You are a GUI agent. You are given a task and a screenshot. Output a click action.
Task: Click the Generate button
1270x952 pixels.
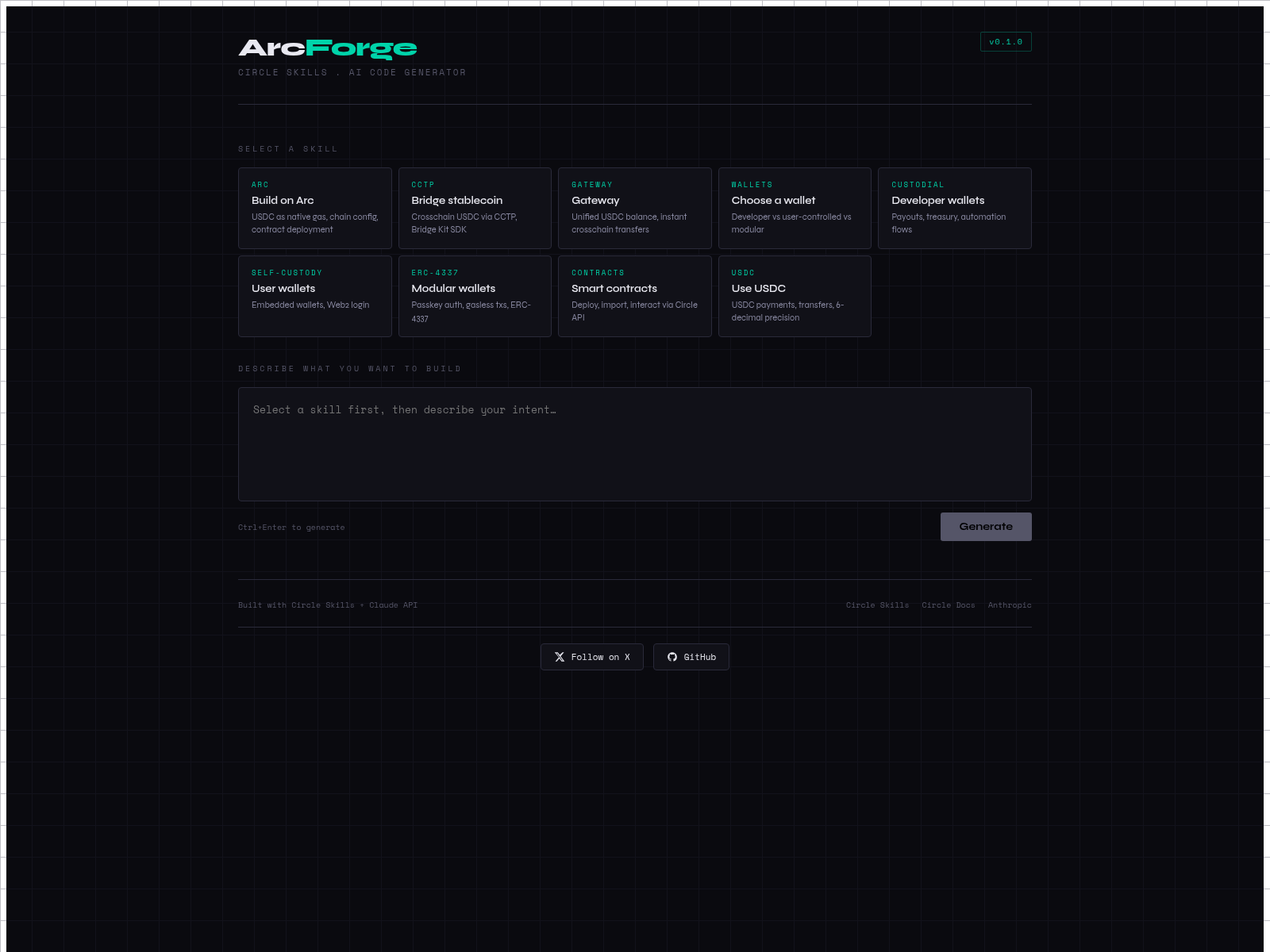986,527
